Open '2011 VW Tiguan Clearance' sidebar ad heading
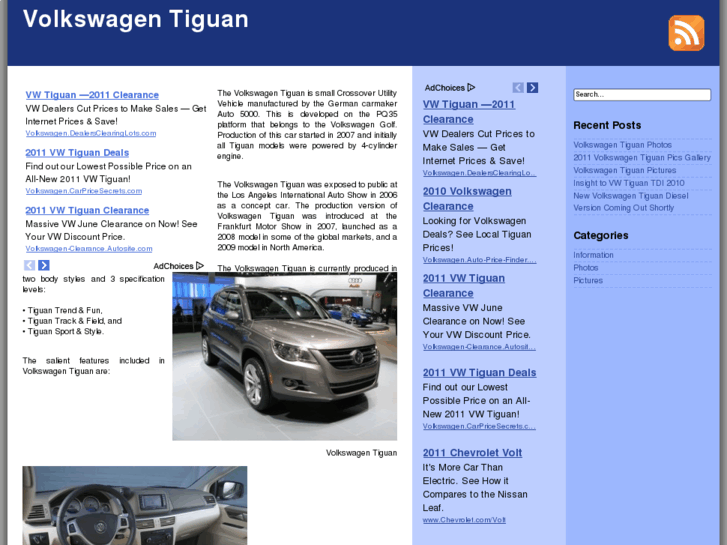 coord(464,286)
